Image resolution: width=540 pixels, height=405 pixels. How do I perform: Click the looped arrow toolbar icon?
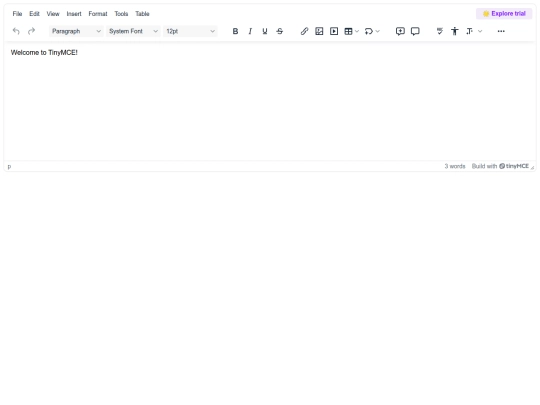point(368,31)
